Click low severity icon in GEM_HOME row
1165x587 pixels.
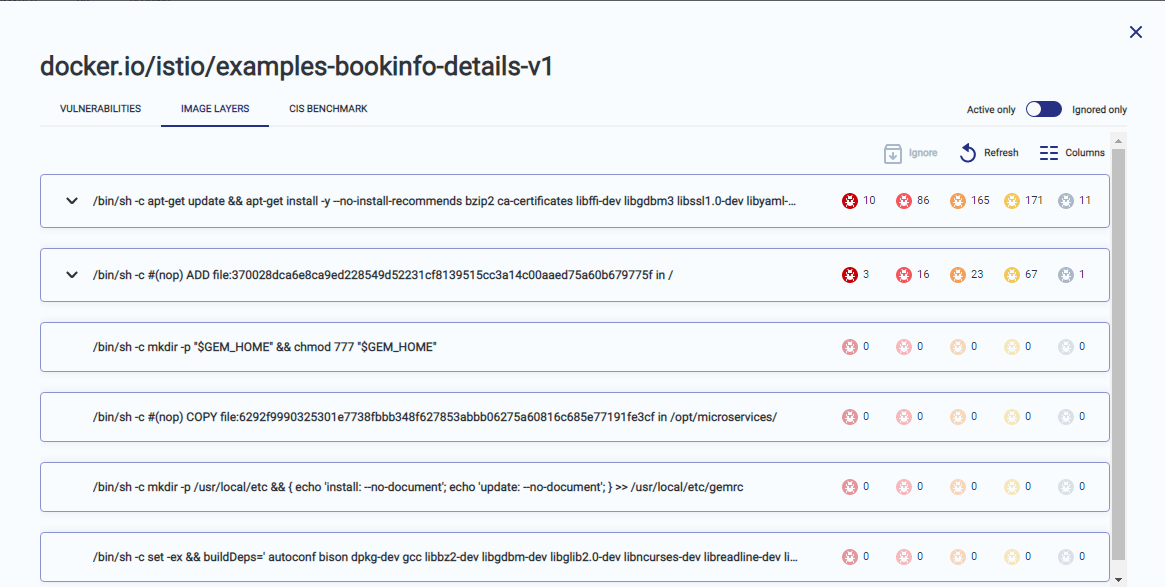click(x=1012, y=347)
